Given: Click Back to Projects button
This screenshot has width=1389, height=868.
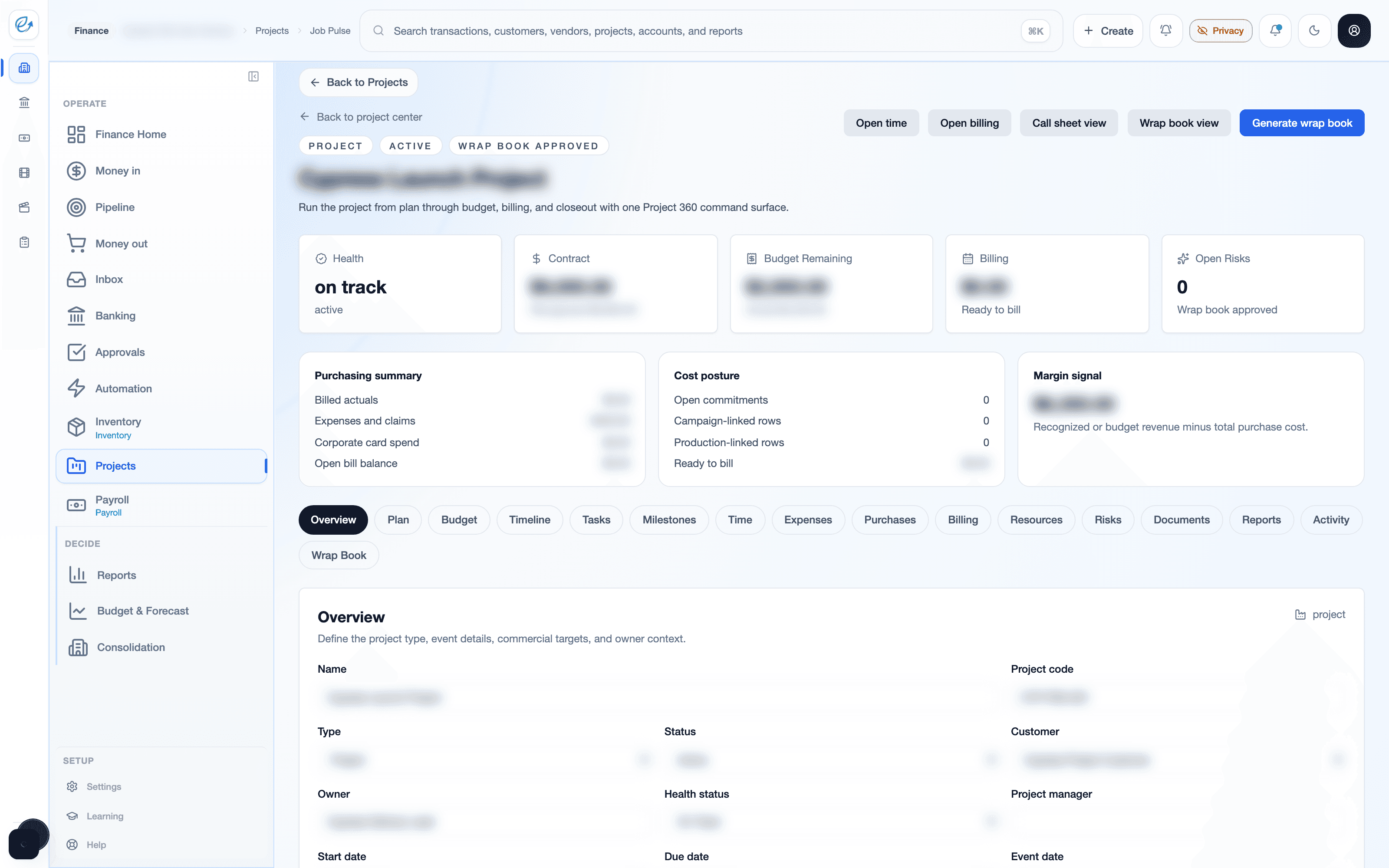Looking at the screenshot, I should [x=358, y=82].
